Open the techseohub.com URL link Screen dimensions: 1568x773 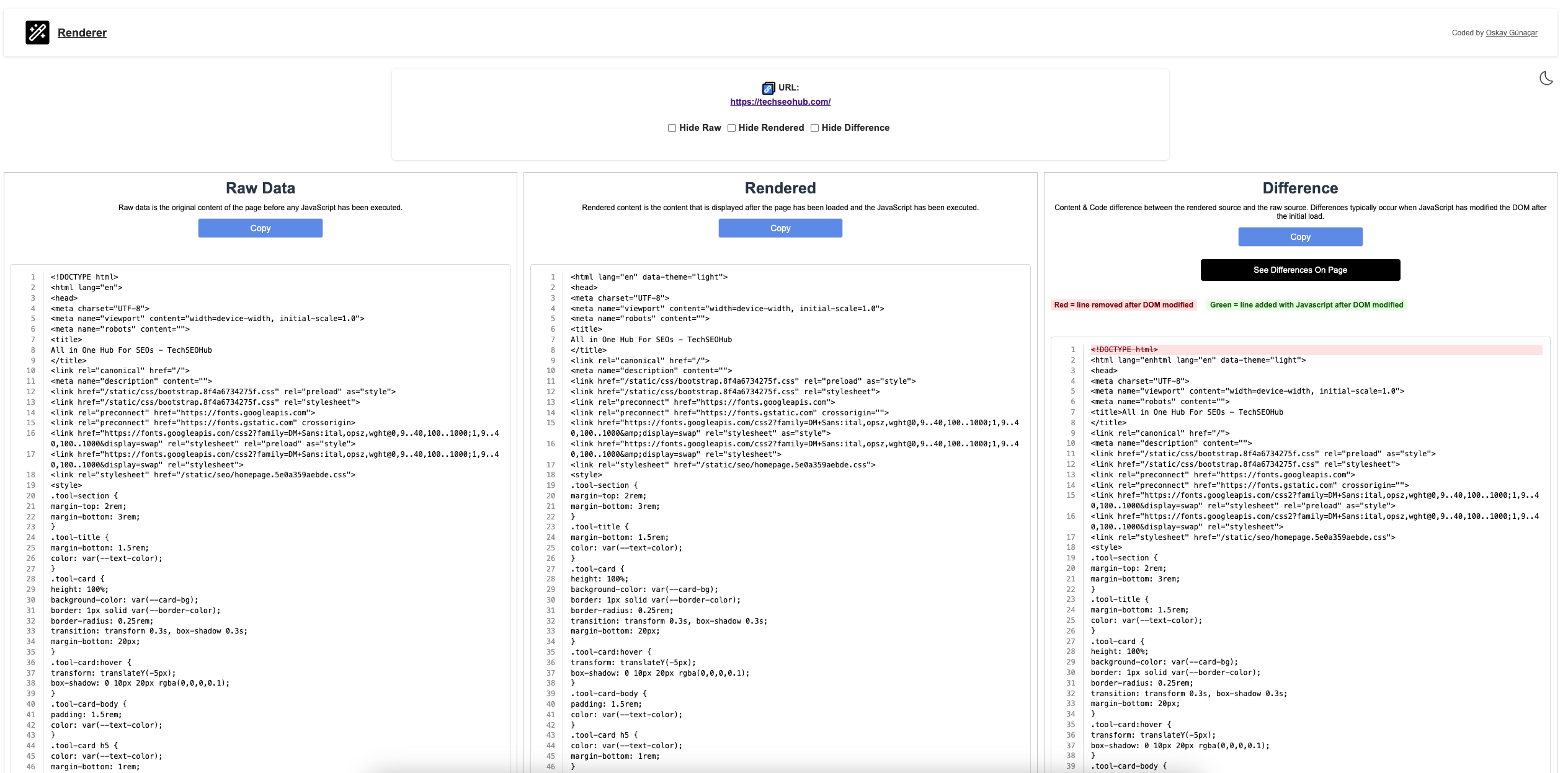[x=780, y=102]
